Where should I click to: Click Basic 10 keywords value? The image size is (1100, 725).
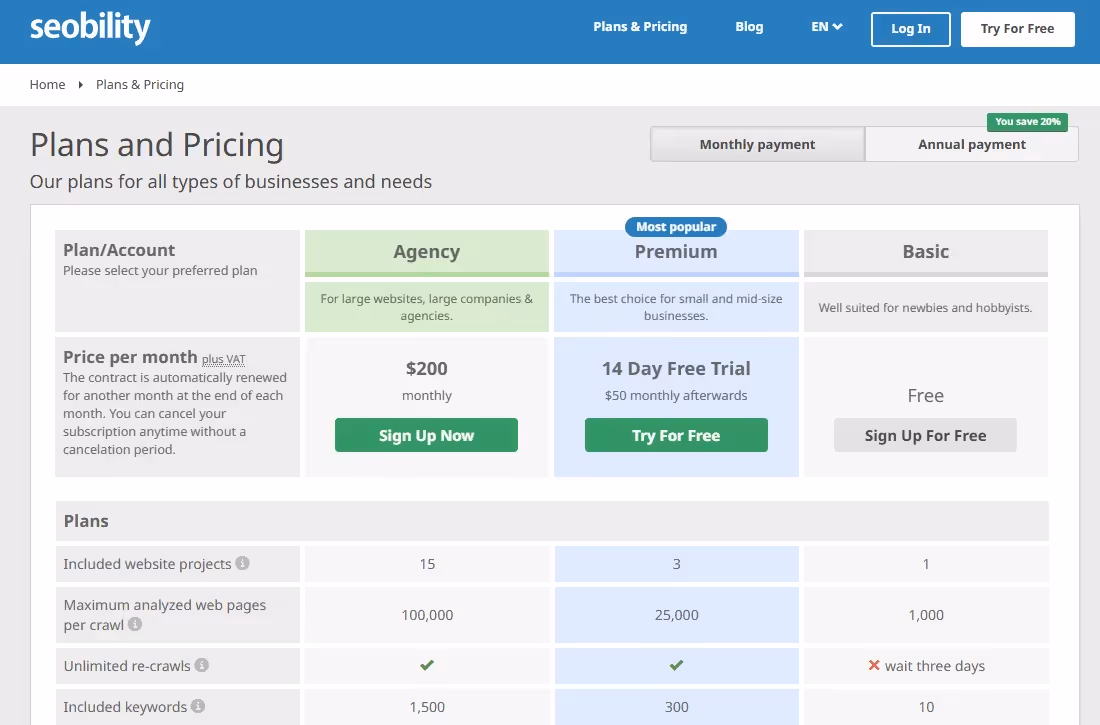926,707
